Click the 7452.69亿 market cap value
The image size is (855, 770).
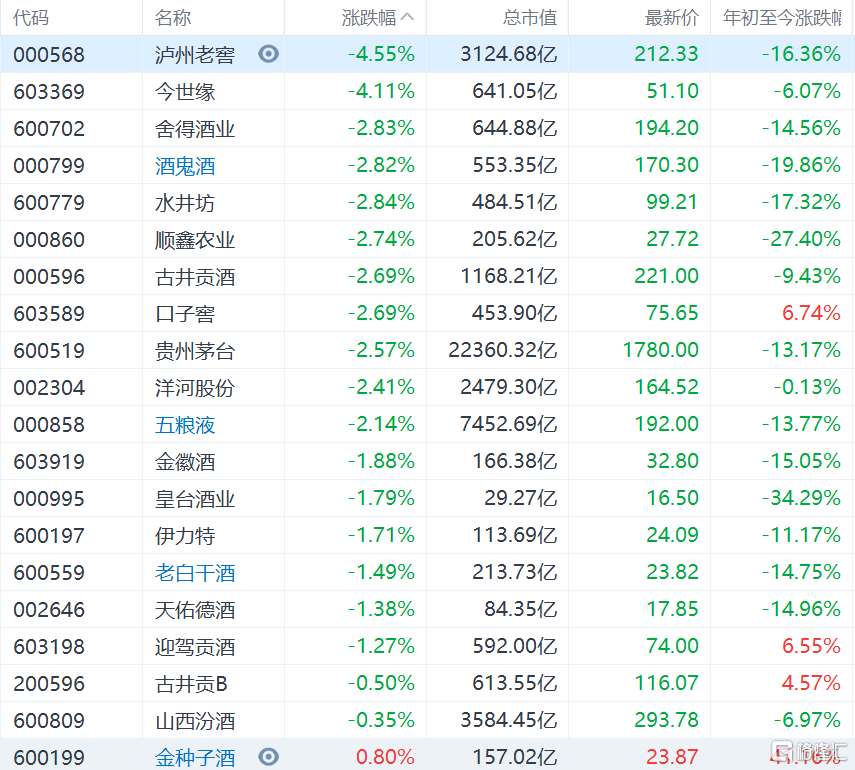tap(509, 424)
